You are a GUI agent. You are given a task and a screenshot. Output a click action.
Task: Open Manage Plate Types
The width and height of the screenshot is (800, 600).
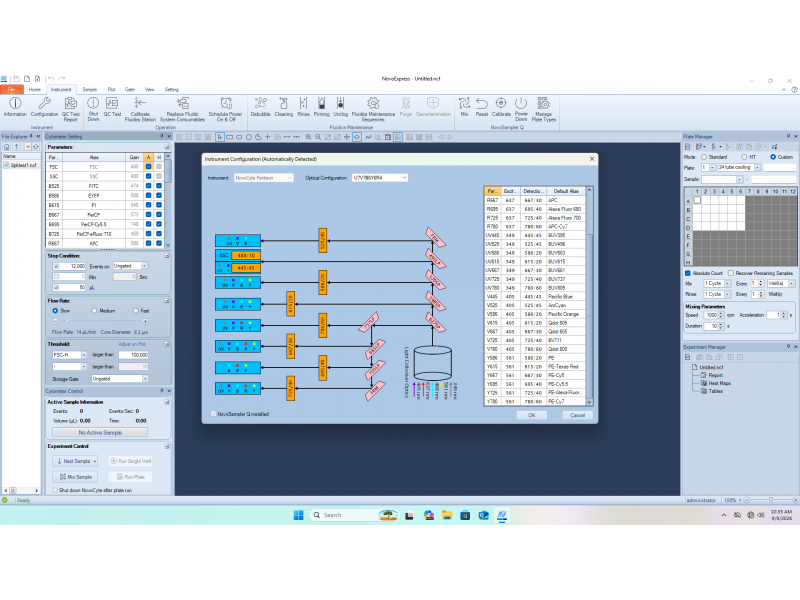coord(543,109)
